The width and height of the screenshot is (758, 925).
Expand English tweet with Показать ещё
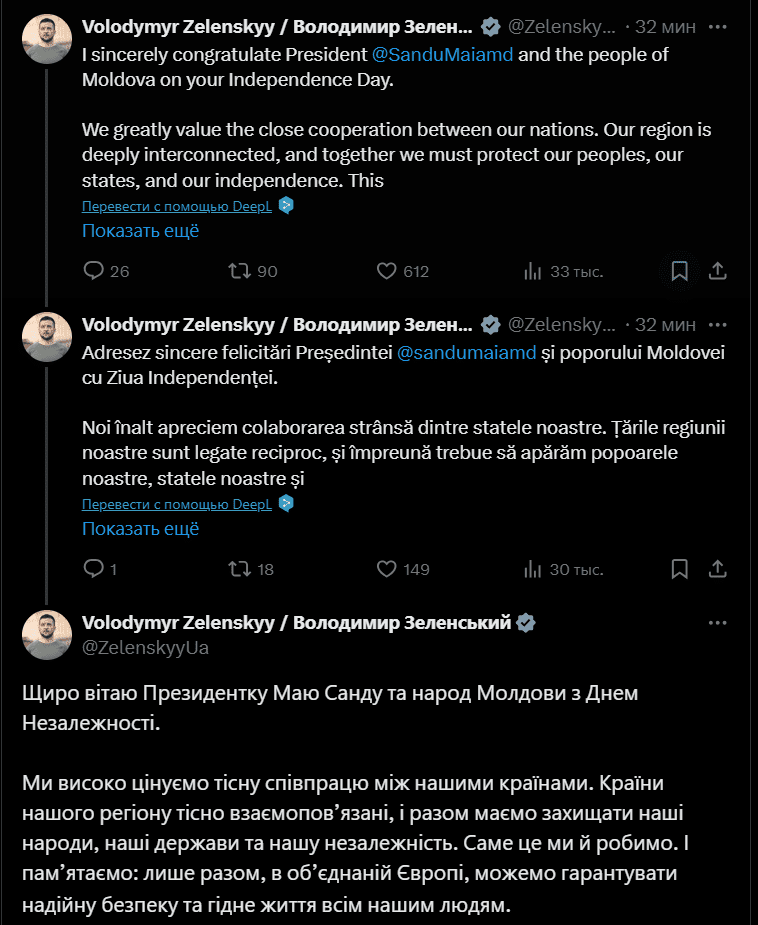click(140, 231)
